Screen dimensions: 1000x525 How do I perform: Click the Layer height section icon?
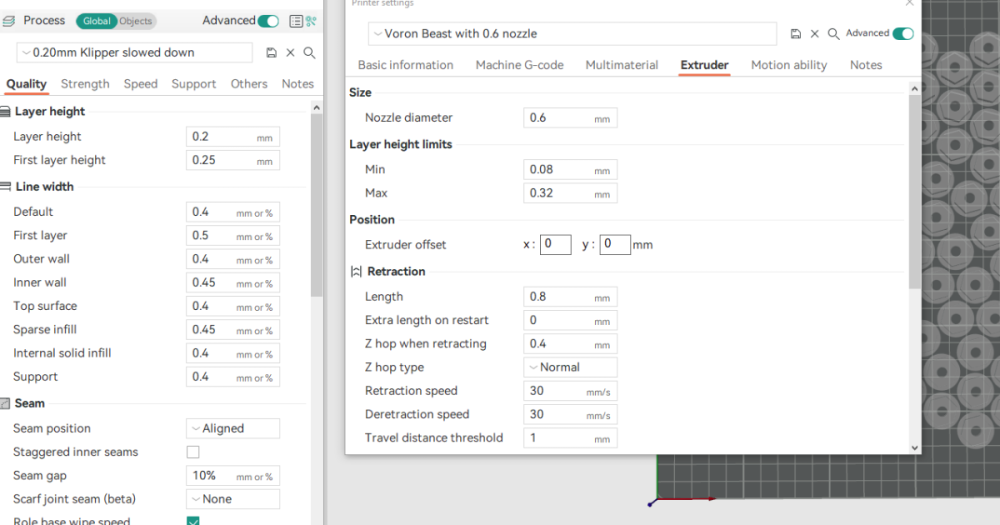(x=5, y=112)
